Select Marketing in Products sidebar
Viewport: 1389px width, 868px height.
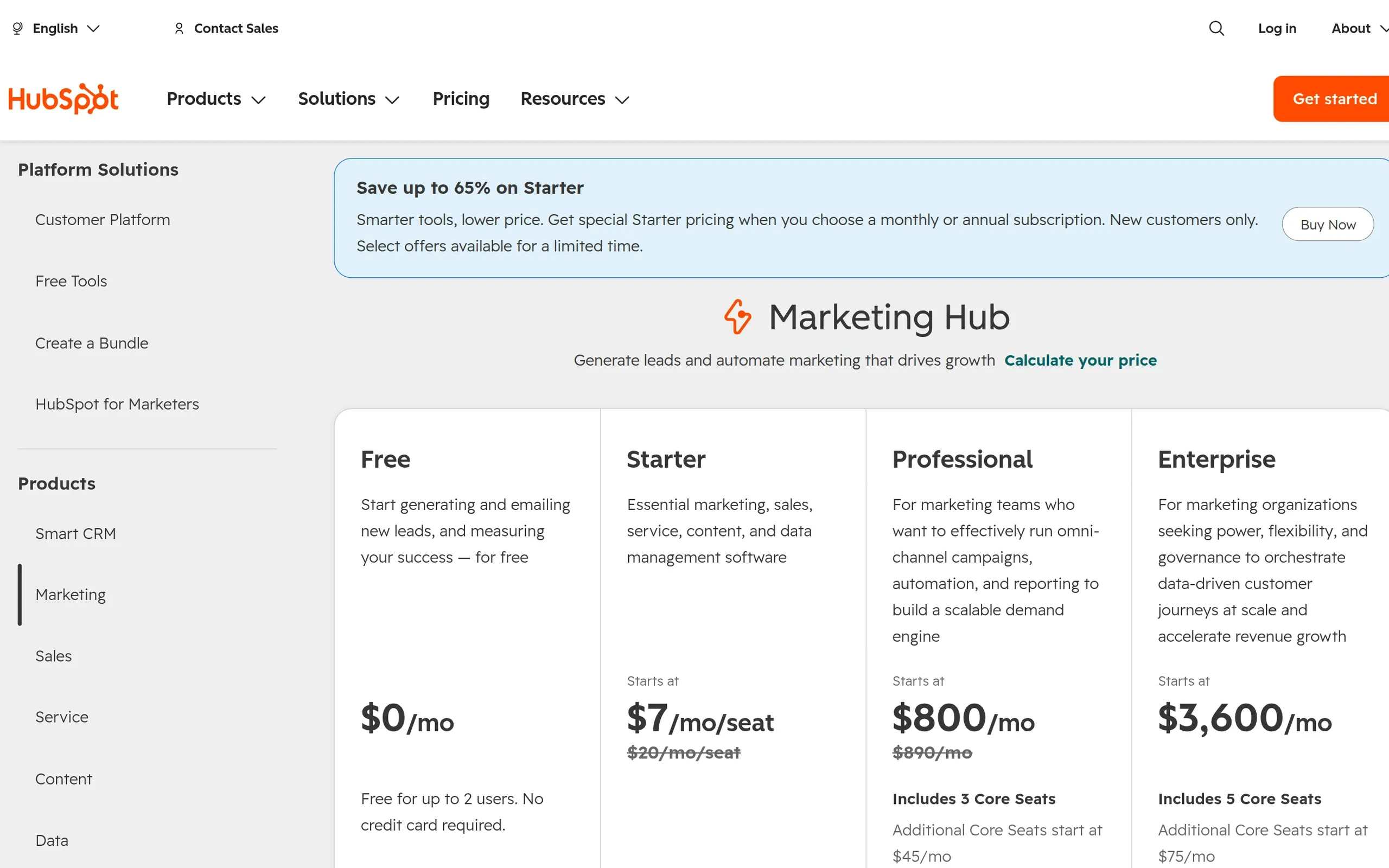point(71,594)
